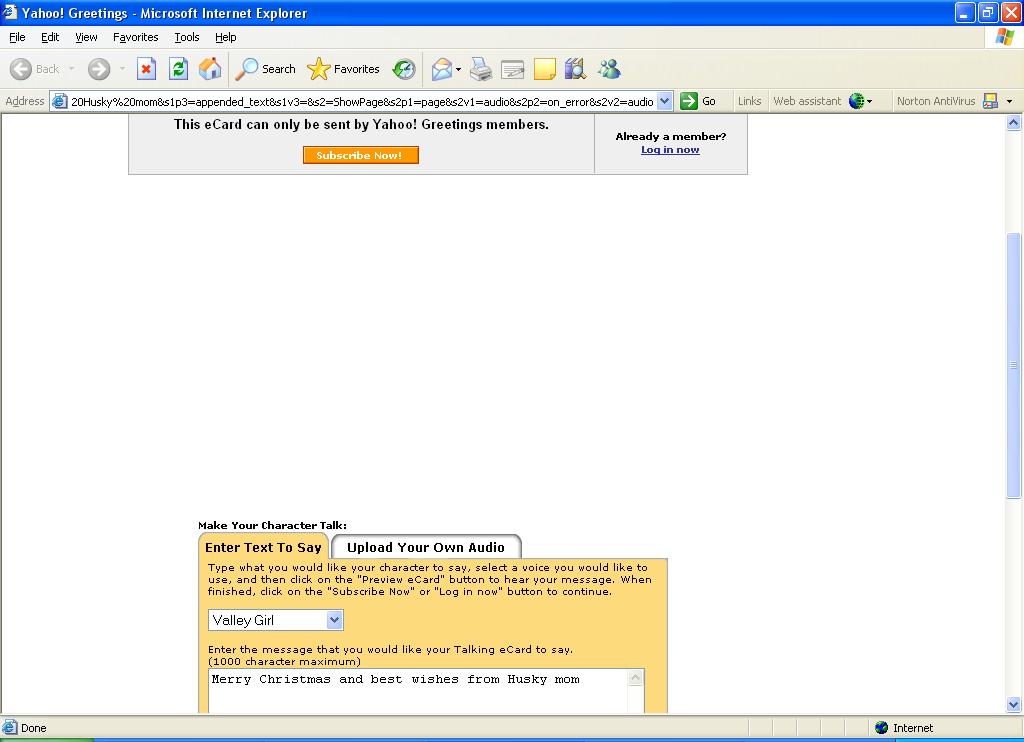Click the Windows flag logo throbber
The height and width of the screenshot is (742, 1024).
pyautogui.click(x=1004, y=37)
